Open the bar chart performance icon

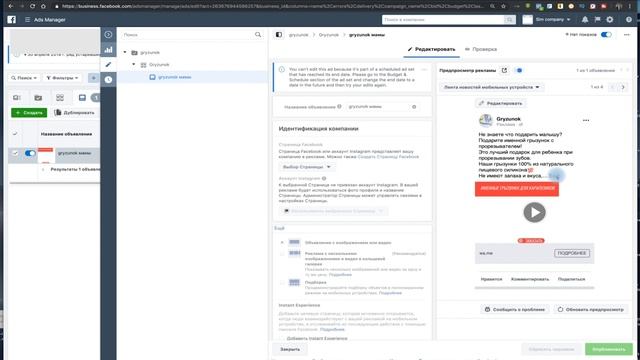tap(108, 50)
